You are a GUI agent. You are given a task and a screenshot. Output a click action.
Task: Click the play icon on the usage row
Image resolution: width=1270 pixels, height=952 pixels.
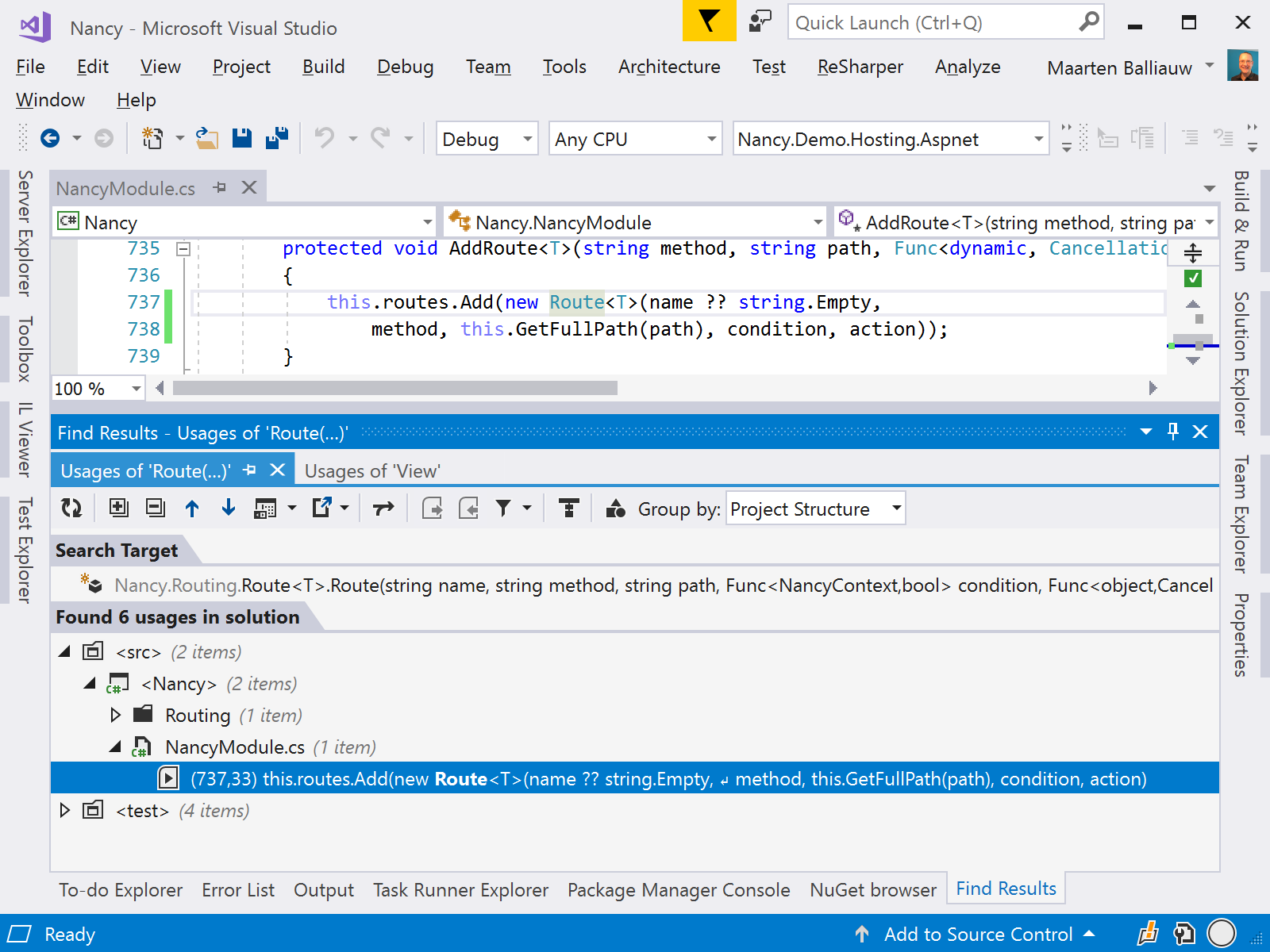pos(168,778)
